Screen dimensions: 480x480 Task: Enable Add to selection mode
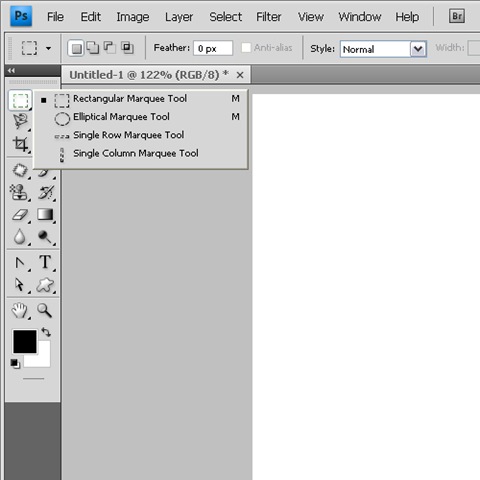click(93, 48)
